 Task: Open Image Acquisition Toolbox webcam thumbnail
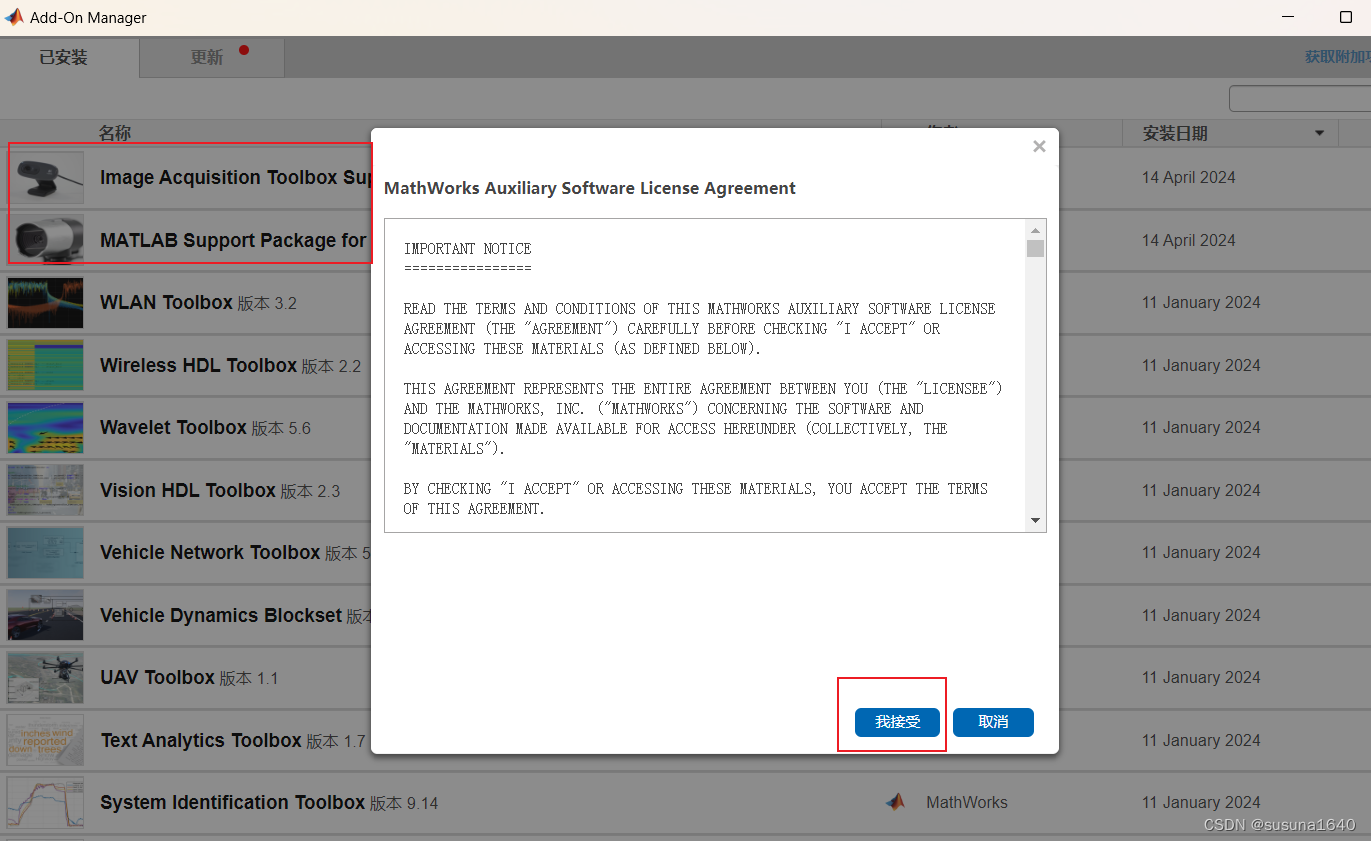coord(46,177)
